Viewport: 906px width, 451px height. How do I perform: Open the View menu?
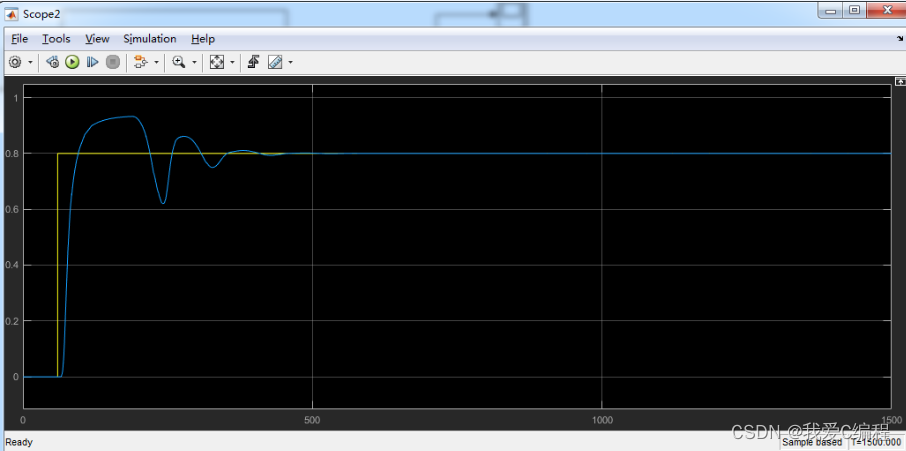pyautogui.click(x=97, y=39)
